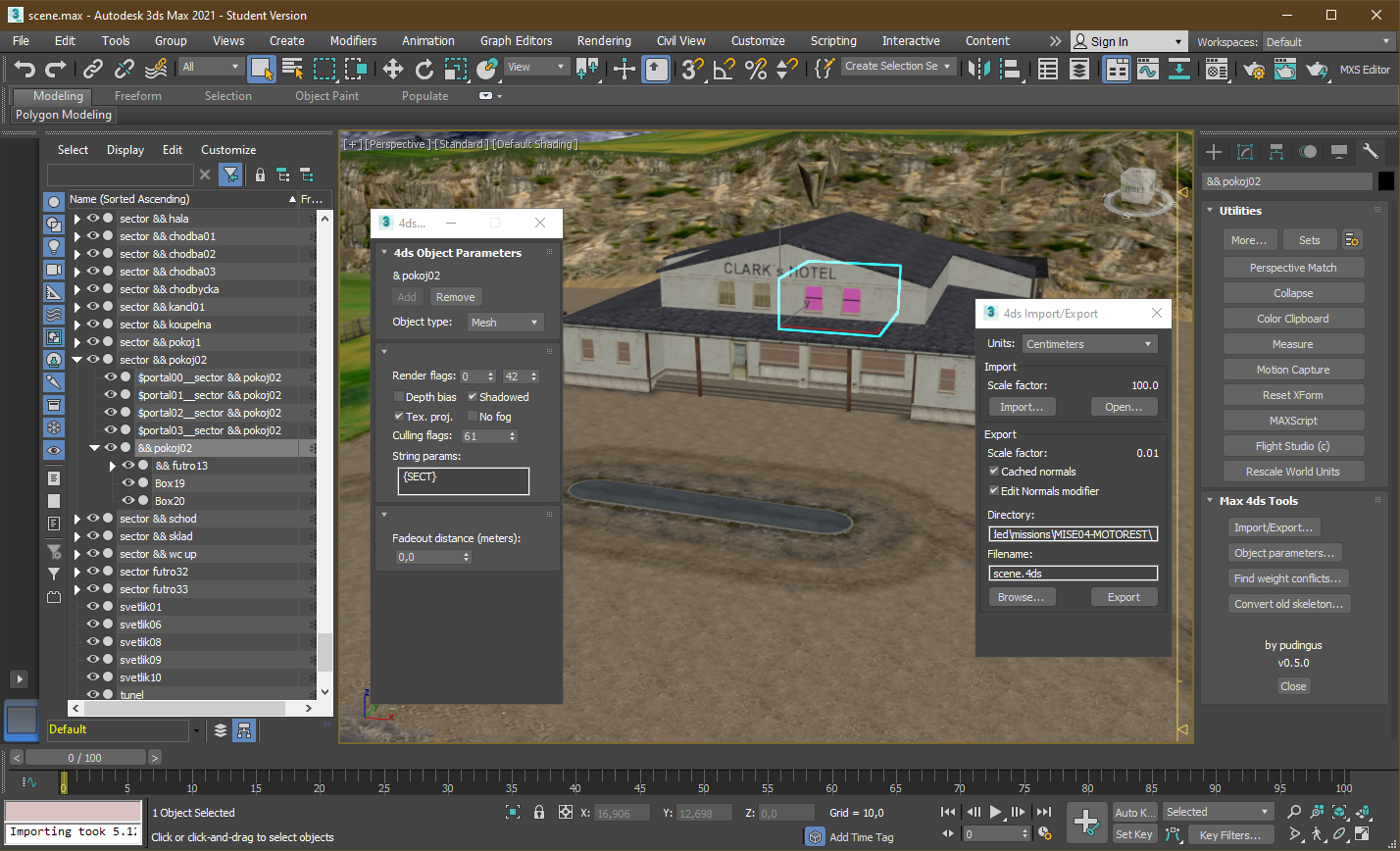Viewport: 1400px width, 851px height.
Task: Click Export button in 4ds Import/Export
Action: tap(1124, 597)
